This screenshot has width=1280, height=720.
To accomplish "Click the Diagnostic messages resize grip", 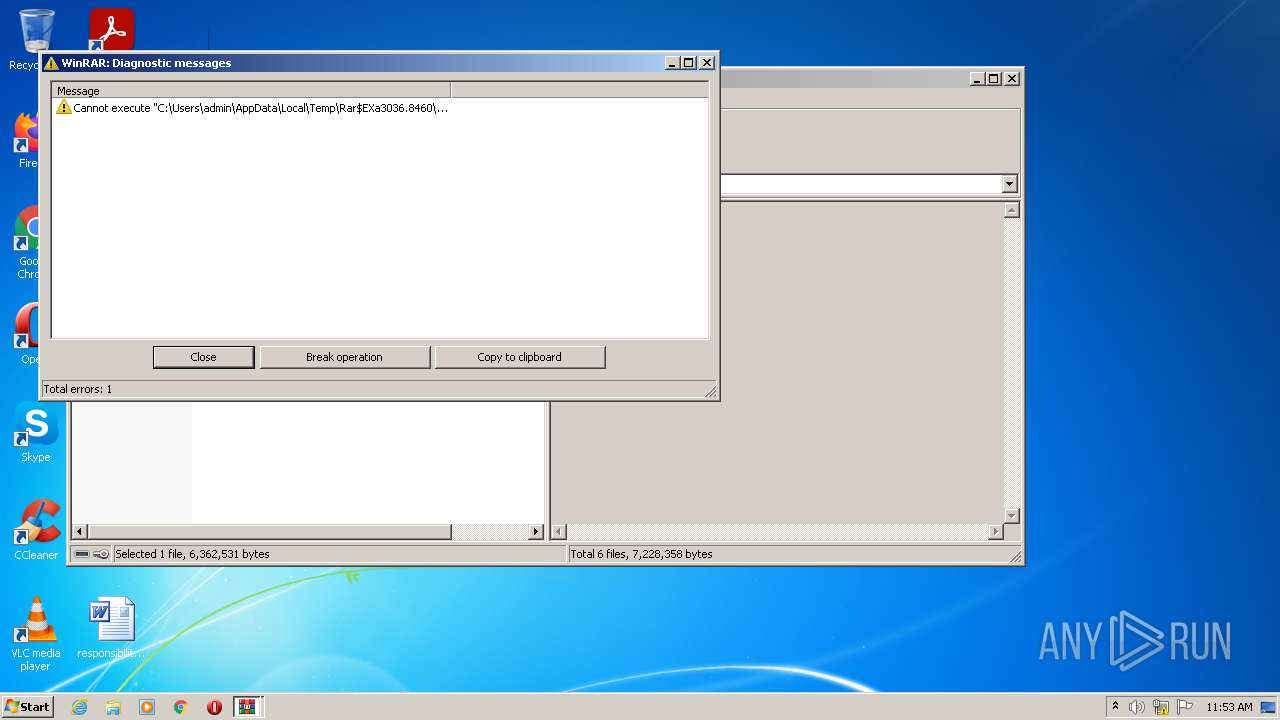I will (711, 392).
